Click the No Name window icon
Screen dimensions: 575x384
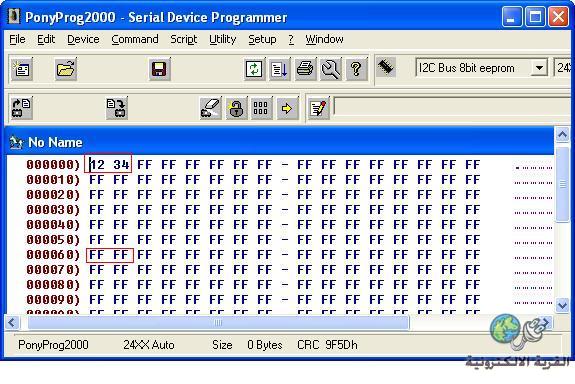[16, 142]
